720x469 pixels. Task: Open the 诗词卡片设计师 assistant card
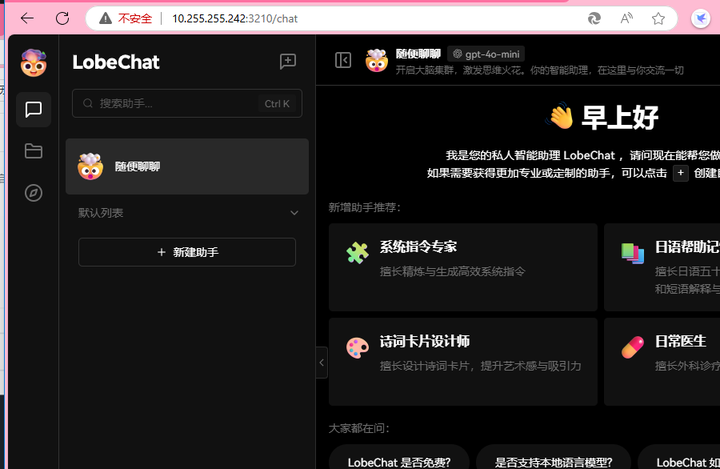tap(463, 362)
